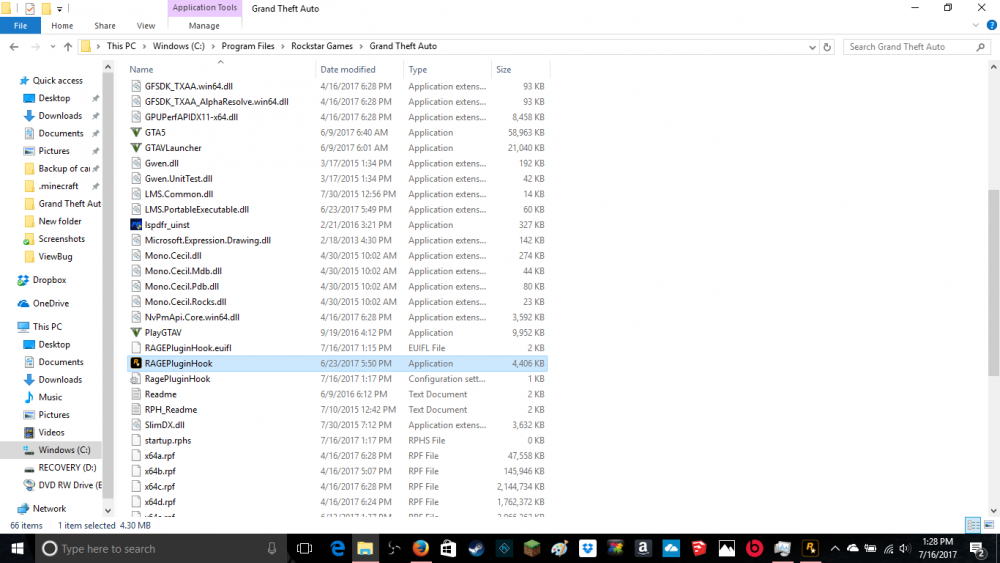
Task: Switch to details view layout icon
Action: point(973,525)
